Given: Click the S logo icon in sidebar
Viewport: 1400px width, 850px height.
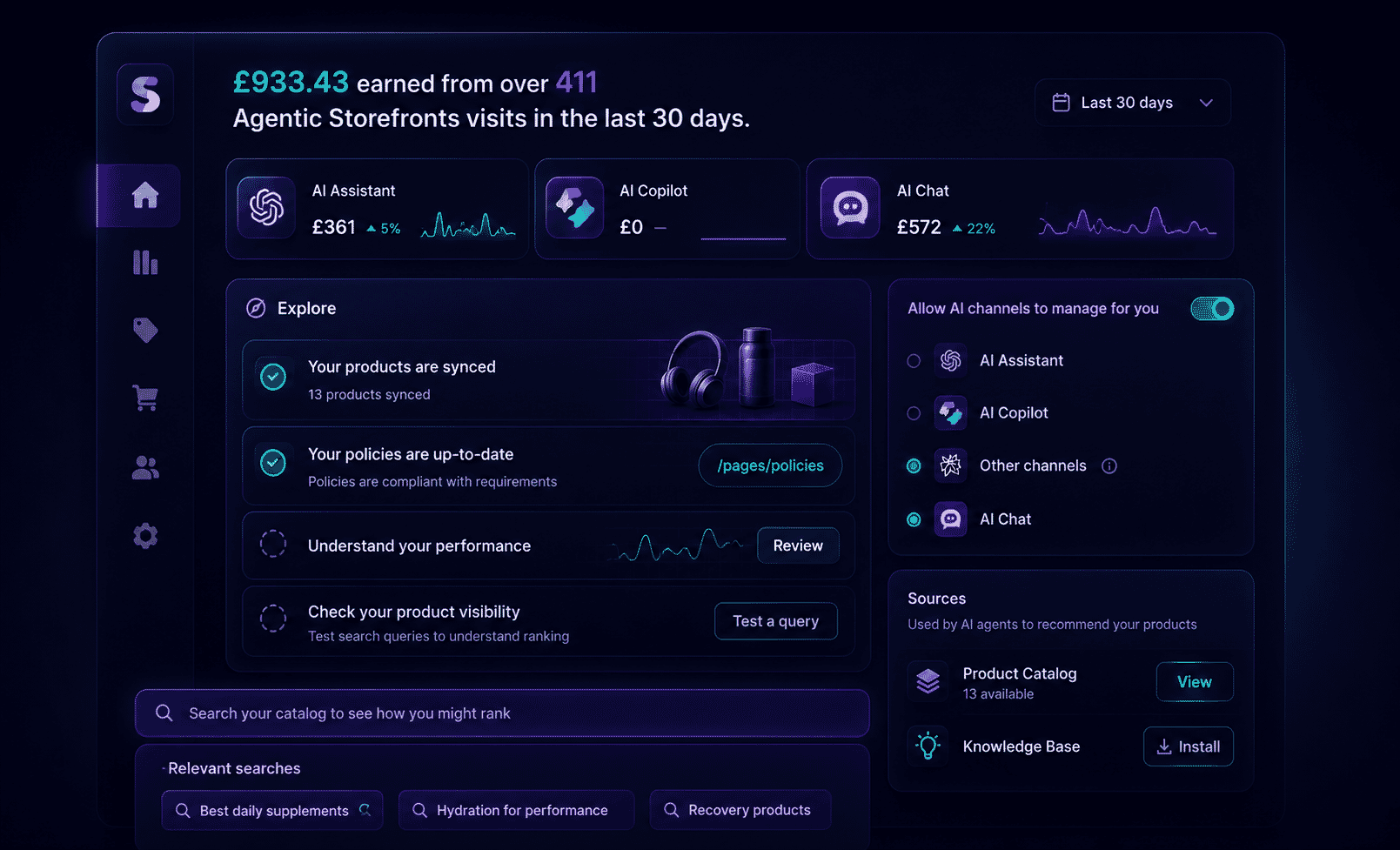Looking at the screenshot, I should 145,94.
